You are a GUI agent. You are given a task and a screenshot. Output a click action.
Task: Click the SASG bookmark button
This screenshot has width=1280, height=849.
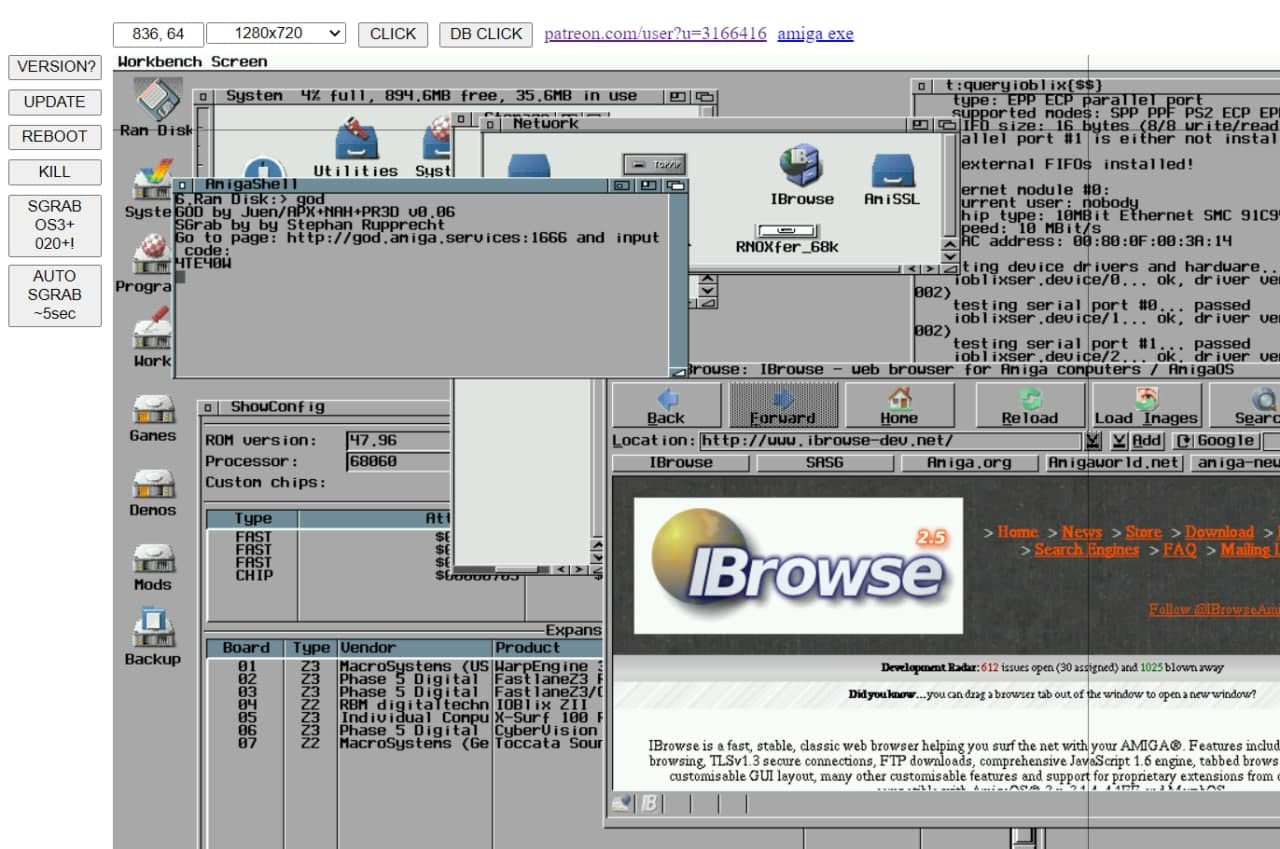click(824, 463)
